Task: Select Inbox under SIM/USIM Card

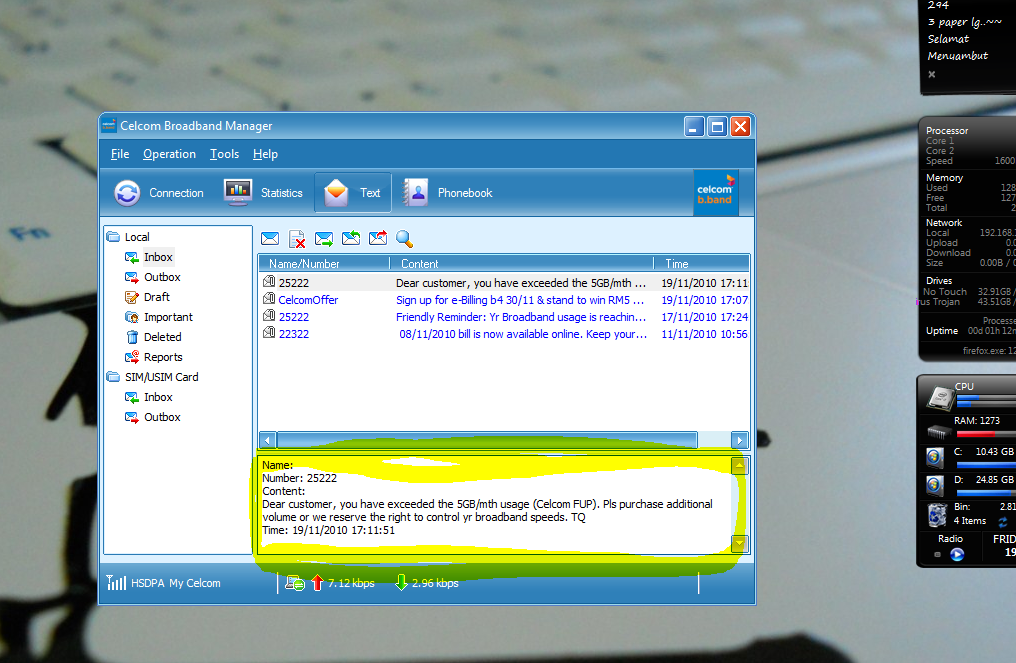Action: [x=158, y=397]
